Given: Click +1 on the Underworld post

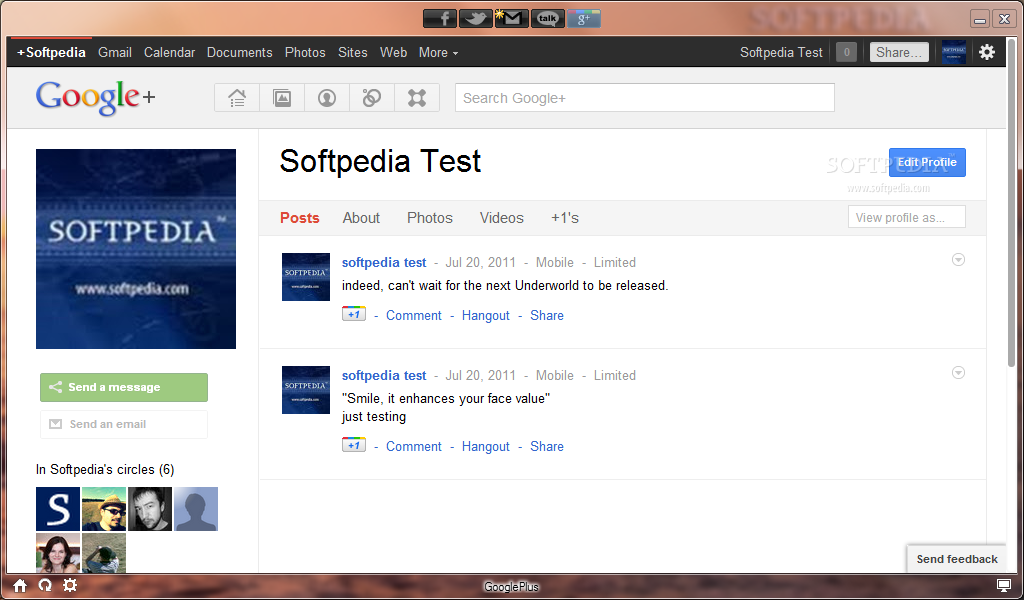Looking at the screenshot, I should pos(353,314).
